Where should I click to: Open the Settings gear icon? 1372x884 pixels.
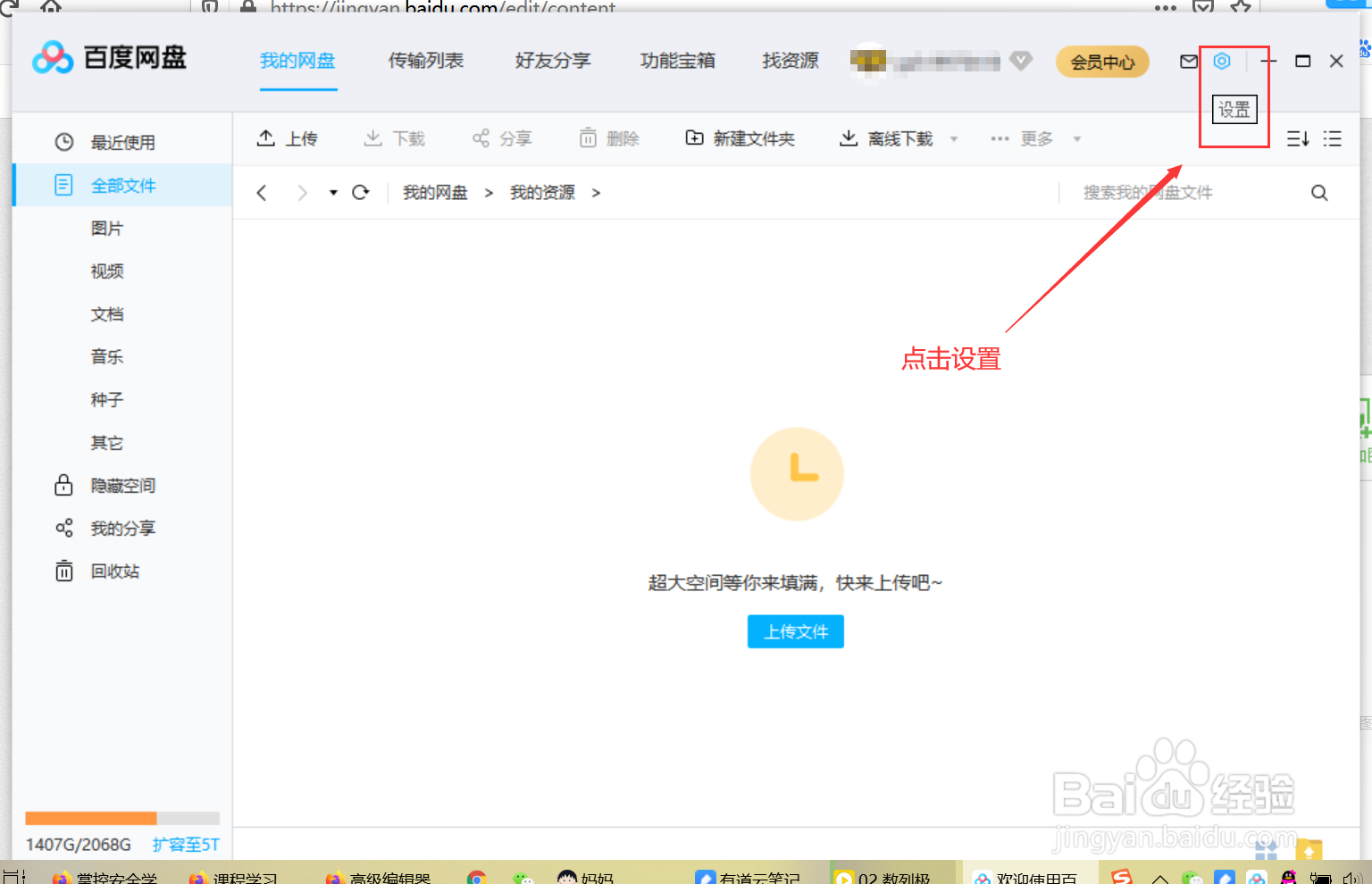coord(1222,61)
